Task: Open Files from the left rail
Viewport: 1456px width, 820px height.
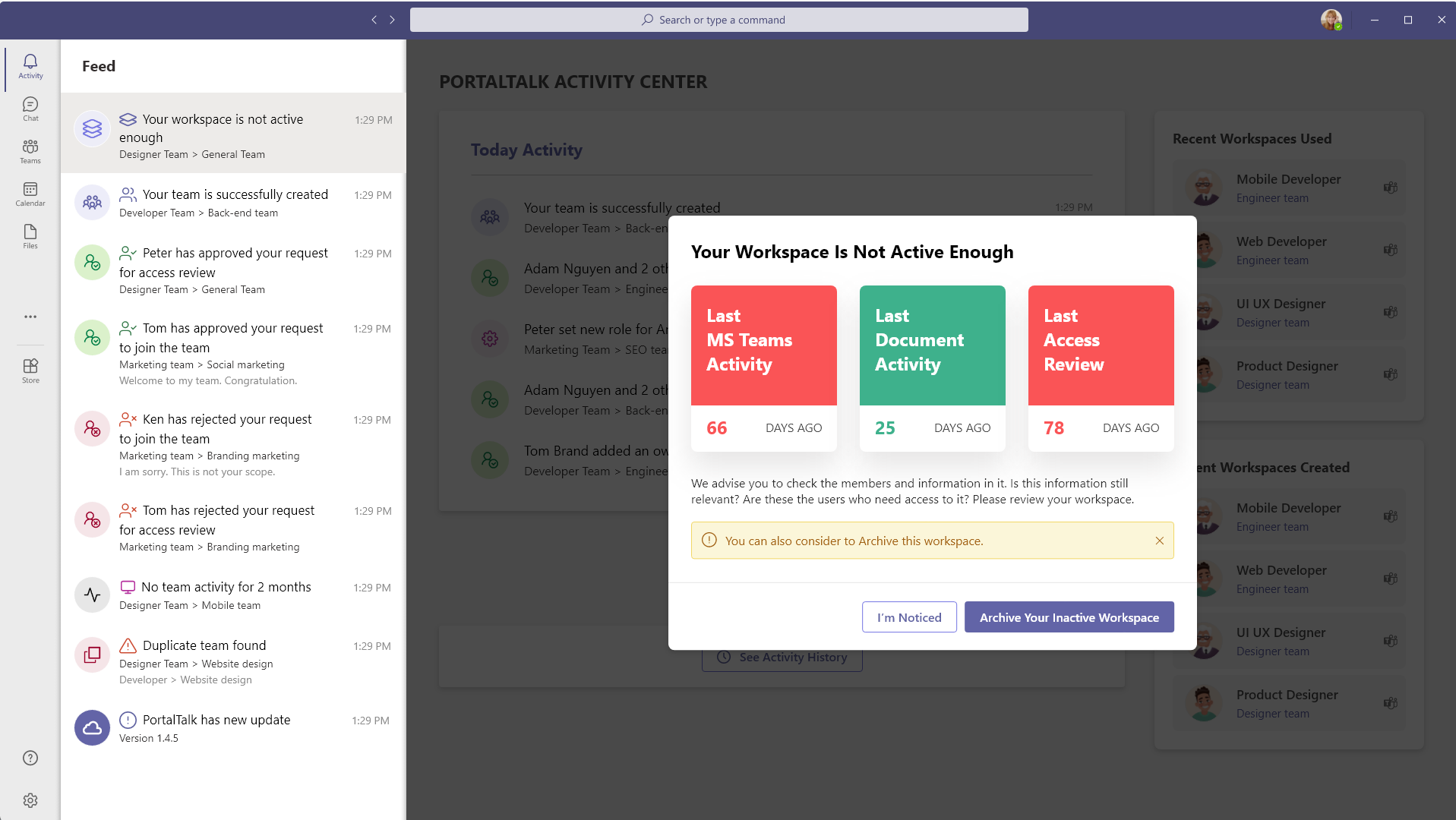Action: pyautogui.click(x=30, y=236)
